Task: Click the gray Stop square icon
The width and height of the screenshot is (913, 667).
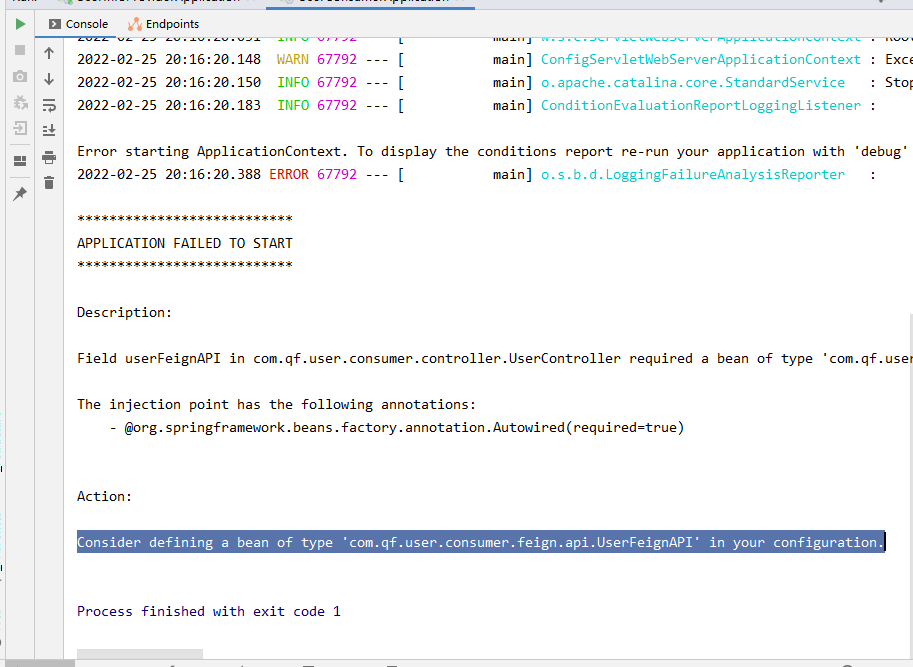Action: [x=20, y=50]
